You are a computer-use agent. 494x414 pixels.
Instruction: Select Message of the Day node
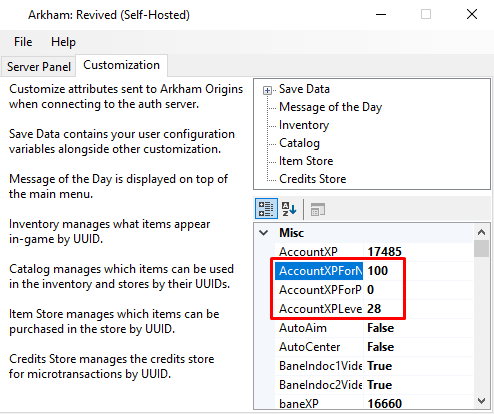[330, 107]
